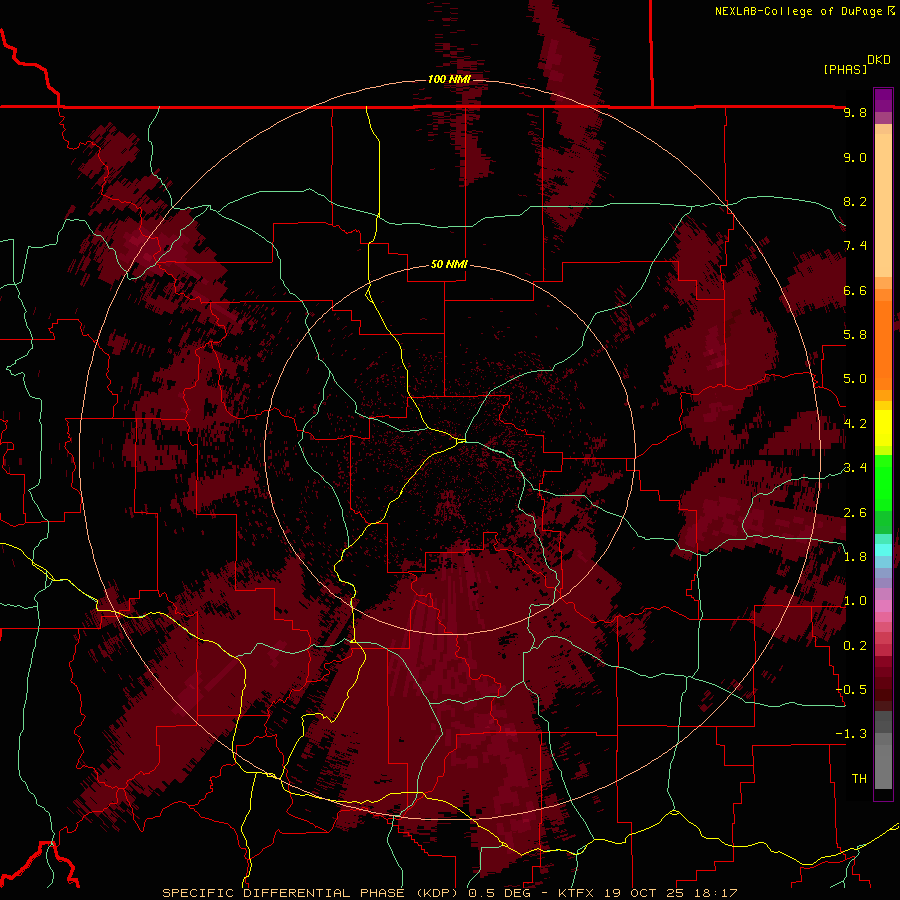The width and height of the screenshot is (900, 900).
Task: Pick the purple segment of the legend bar
Action: [883, 100]
